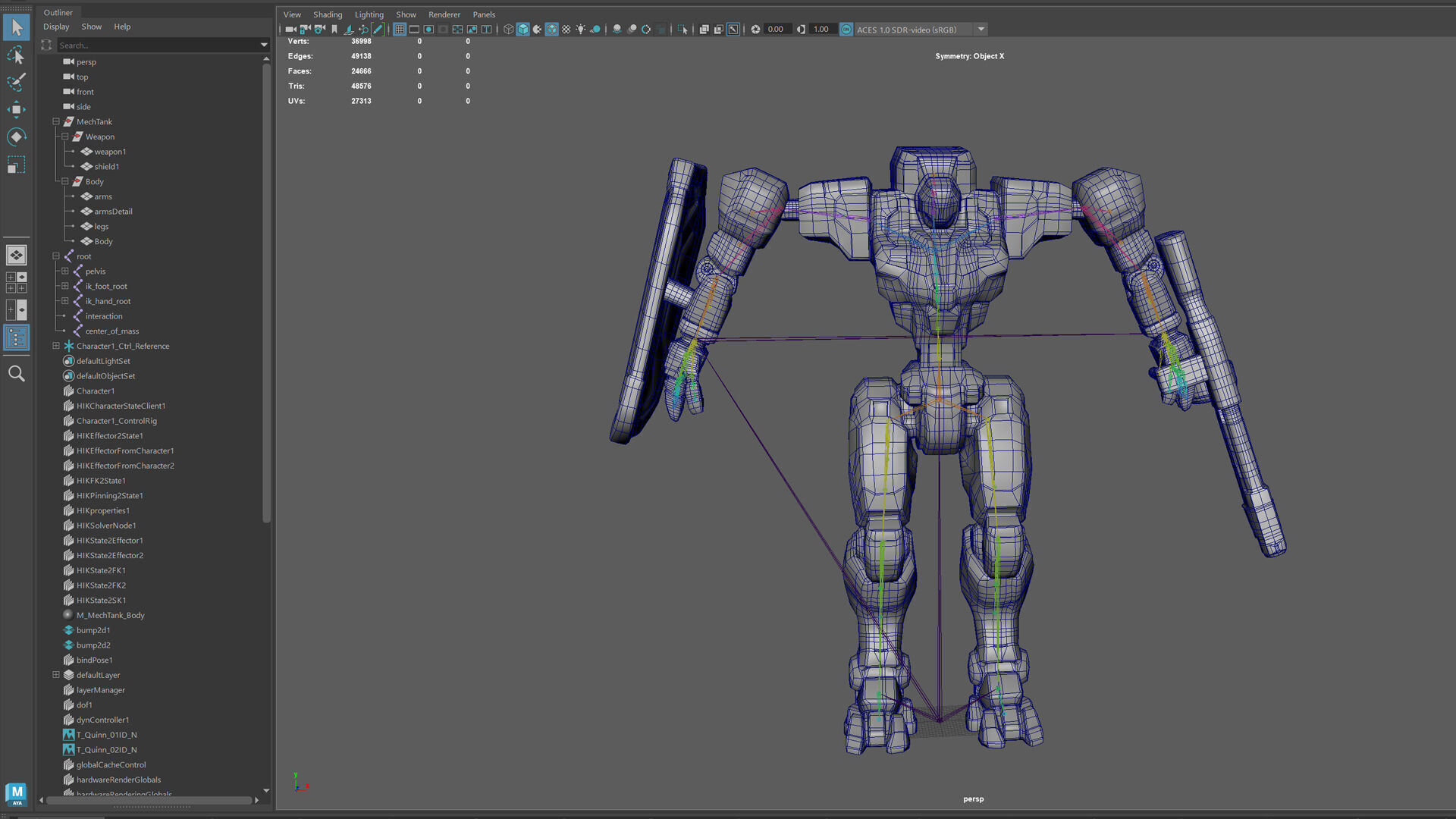Open the Outliner Help menu
This screenshot has width=1456, height=819.
[122, 27]
